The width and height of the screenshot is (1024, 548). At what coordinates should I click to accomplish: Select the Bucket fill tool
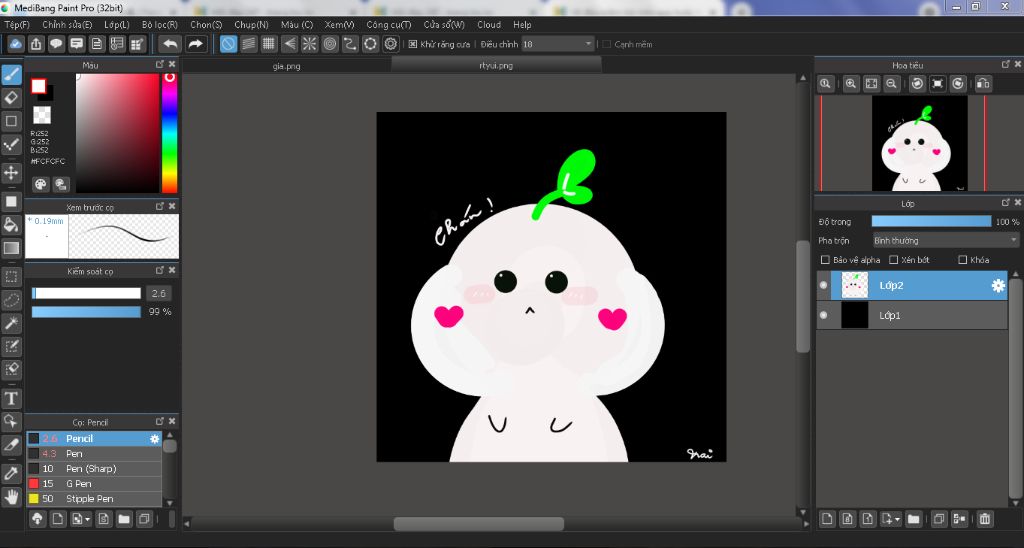pyautogui.click(x=11, y=225)
